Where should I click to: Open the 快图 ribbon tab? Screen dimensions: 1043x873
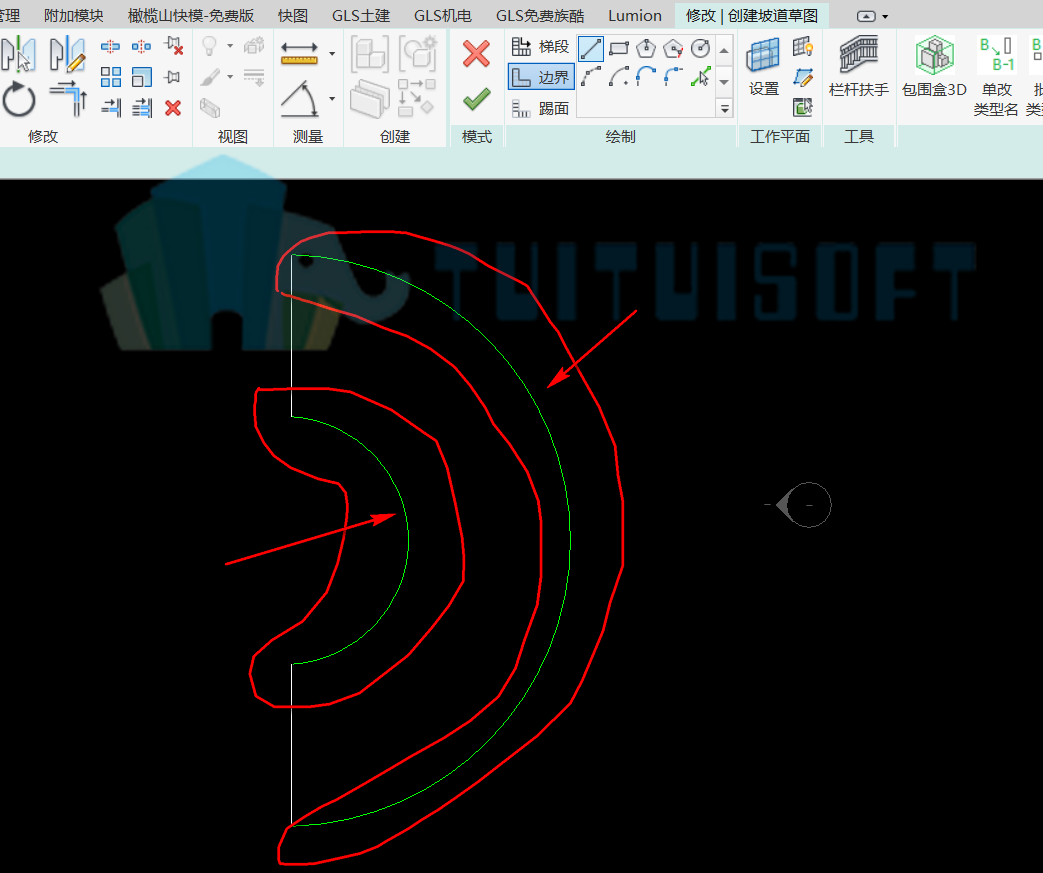293,15
